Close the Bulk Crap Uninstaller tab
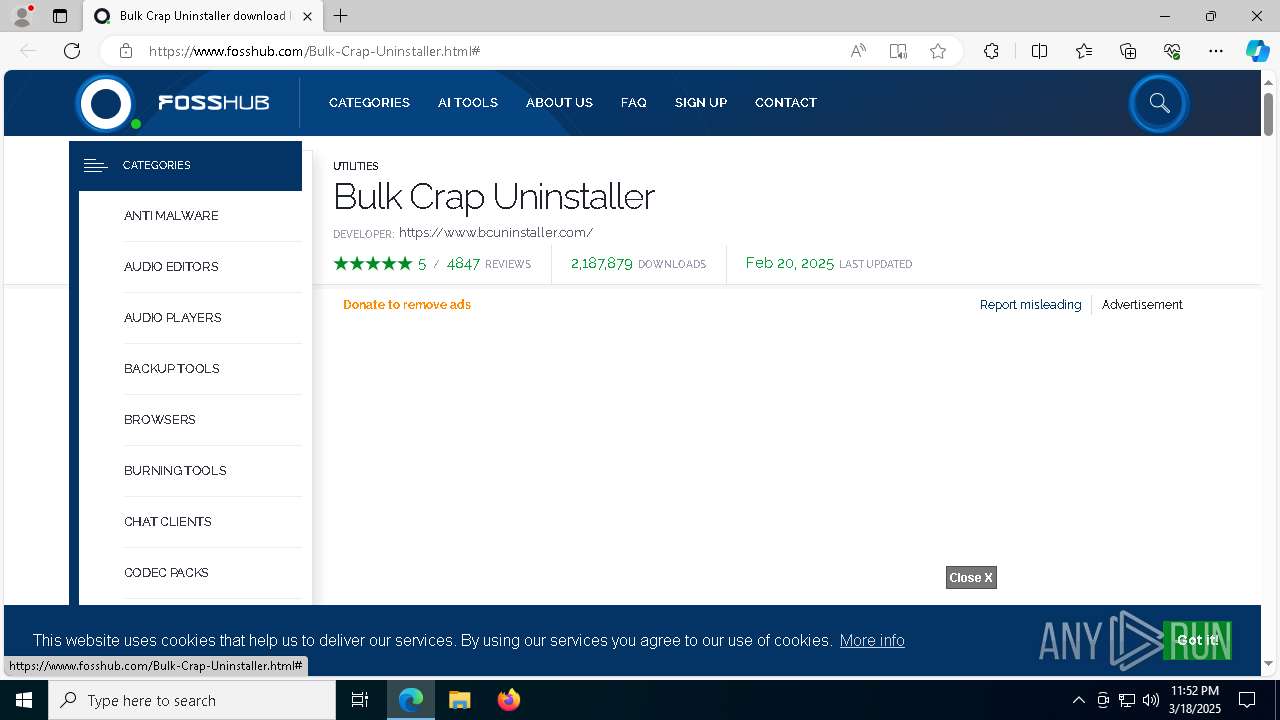Viewport: 1280px width, 720px height. pyautogui.click(x=308, y=16)
